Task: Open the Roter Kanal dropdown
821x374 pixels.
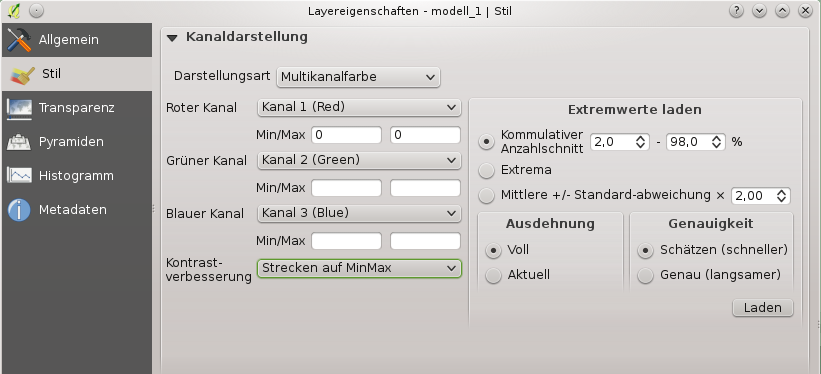Action: tap(359, 107)
